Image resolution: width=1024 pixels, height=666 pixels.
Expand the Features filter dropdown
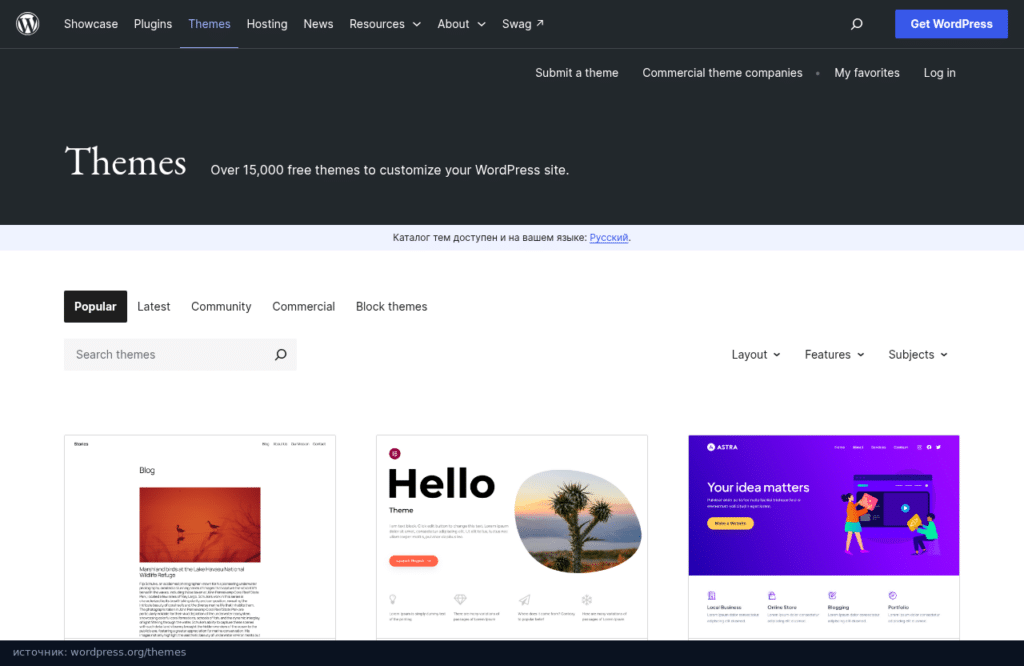pos(834,355)
